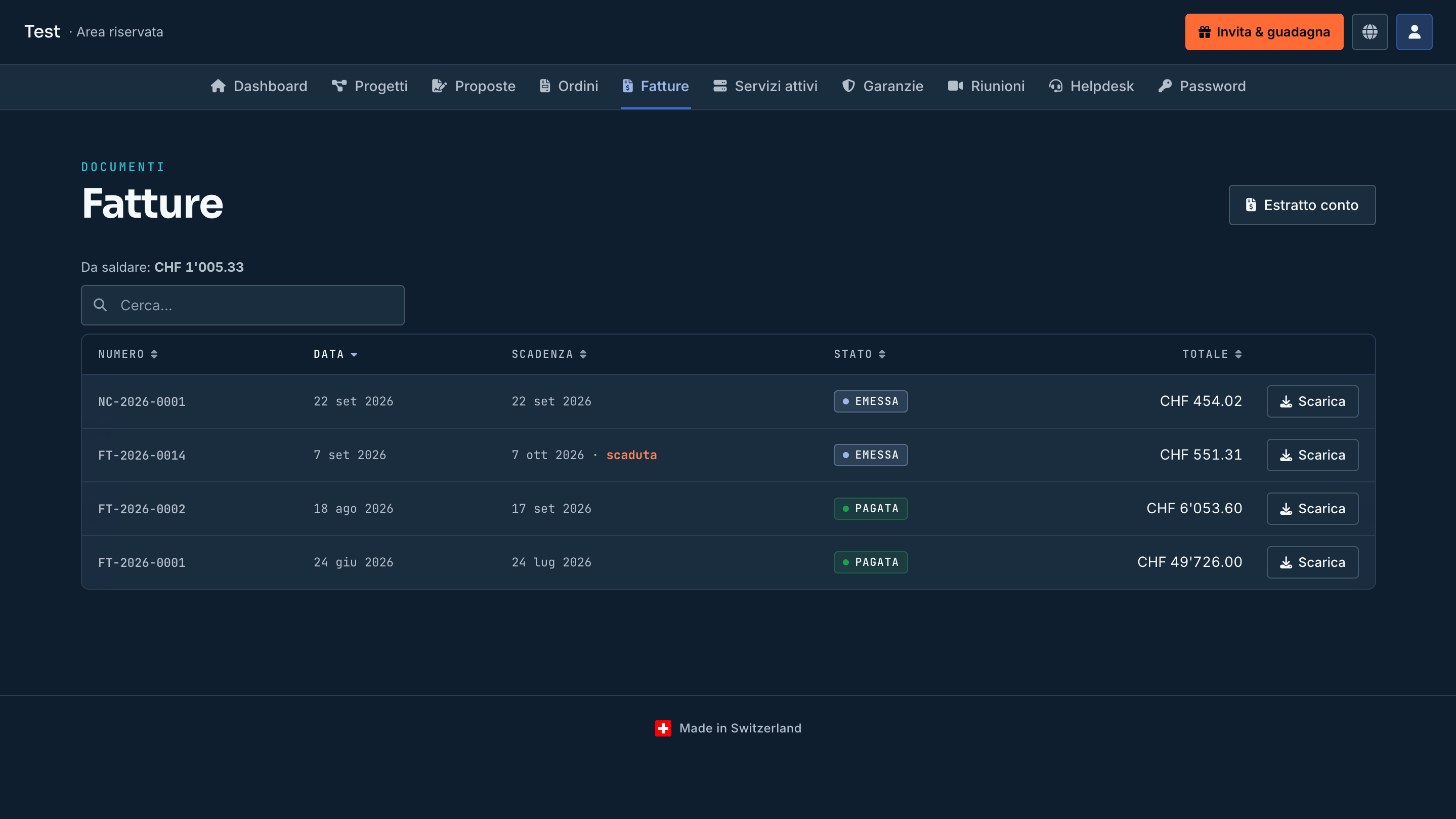Click the orange scaduta overdue label
The image size is (1456, 819).
tap(632, 455)
